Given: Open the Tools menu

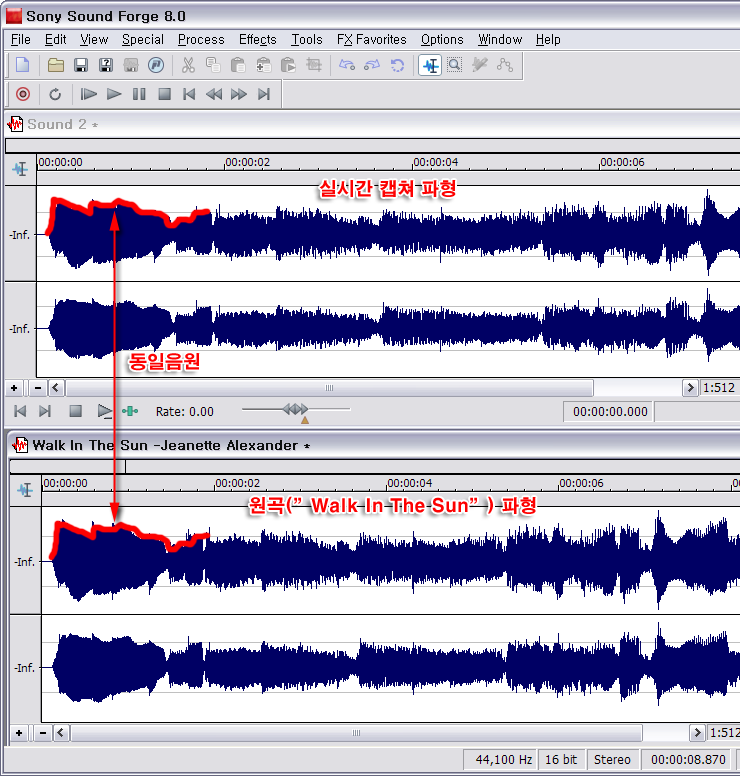Looking at the screenshot, I should click(x=306, y=40).
